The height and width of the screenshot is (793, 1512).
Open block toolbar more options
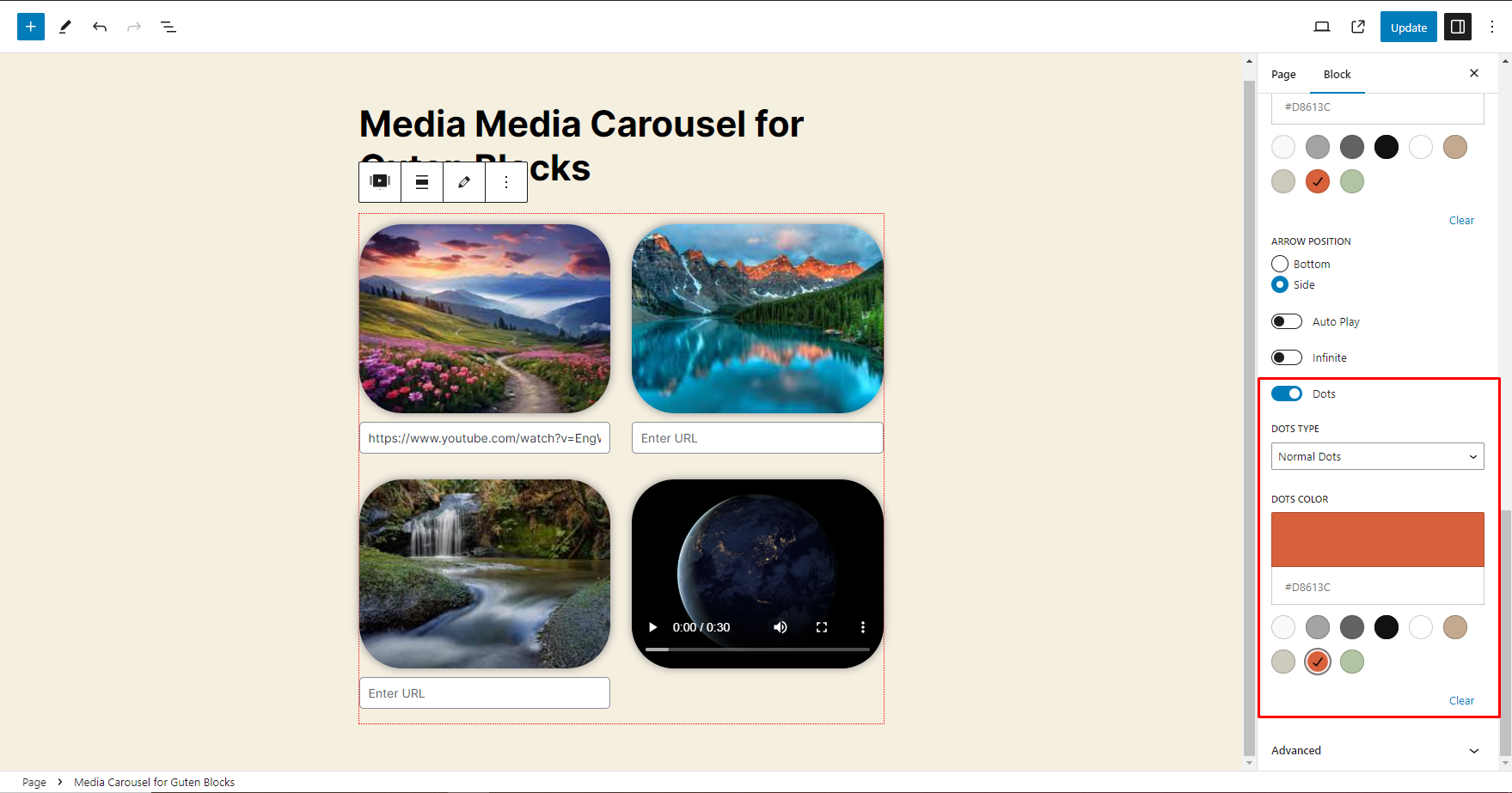coord(506,181)
